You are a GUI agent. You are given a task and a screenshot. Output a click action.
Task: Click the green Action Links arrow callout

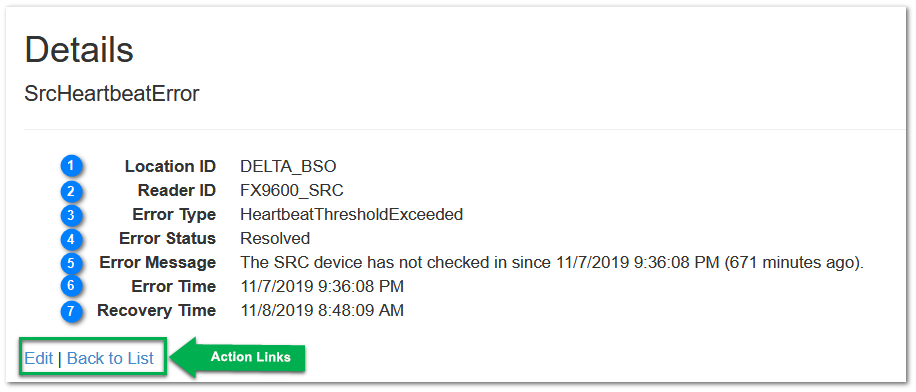pos(241,357)
